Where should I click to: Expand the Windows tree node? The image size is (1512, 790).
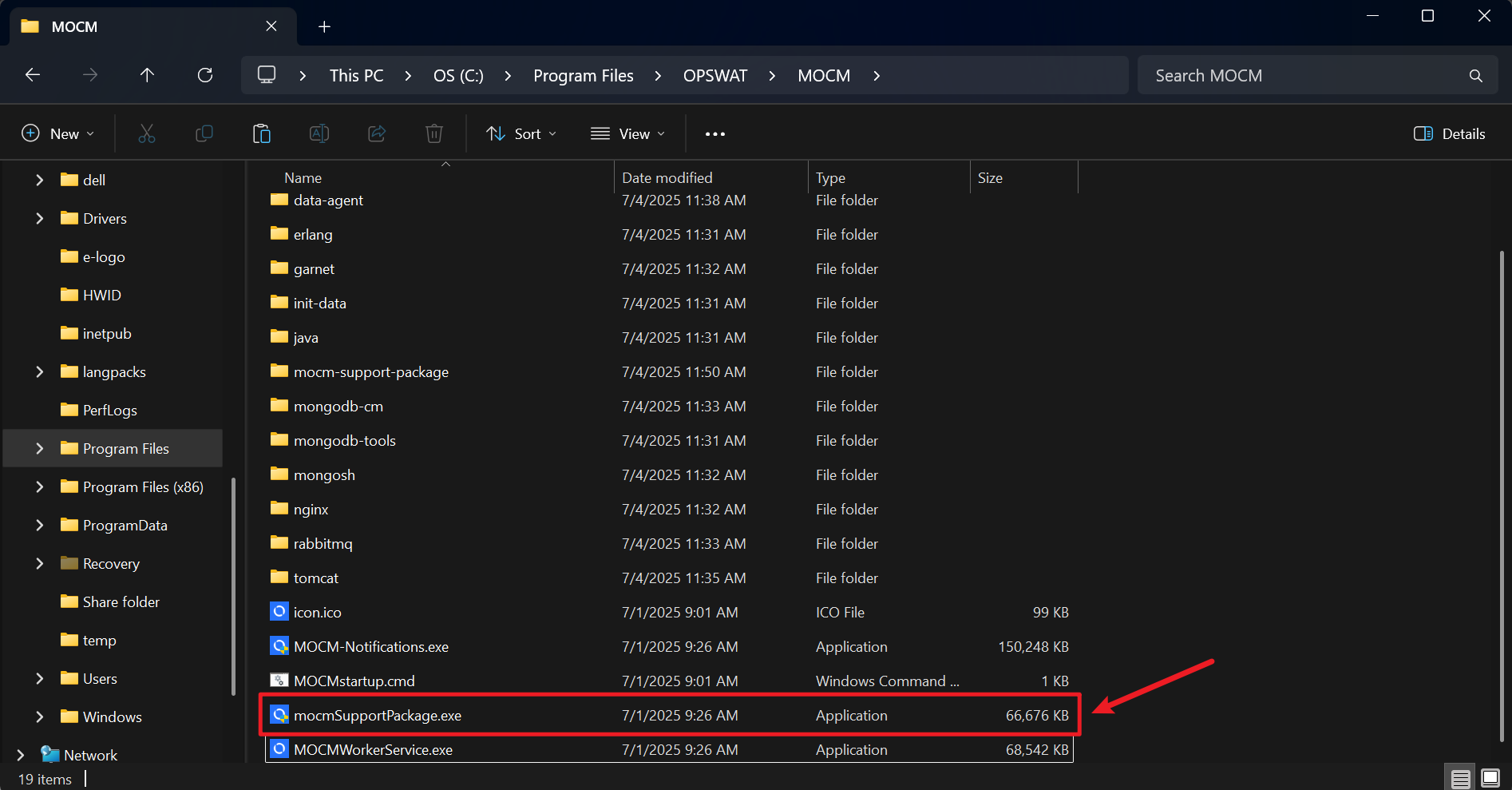pyautogui.click(x=39, y=717)
